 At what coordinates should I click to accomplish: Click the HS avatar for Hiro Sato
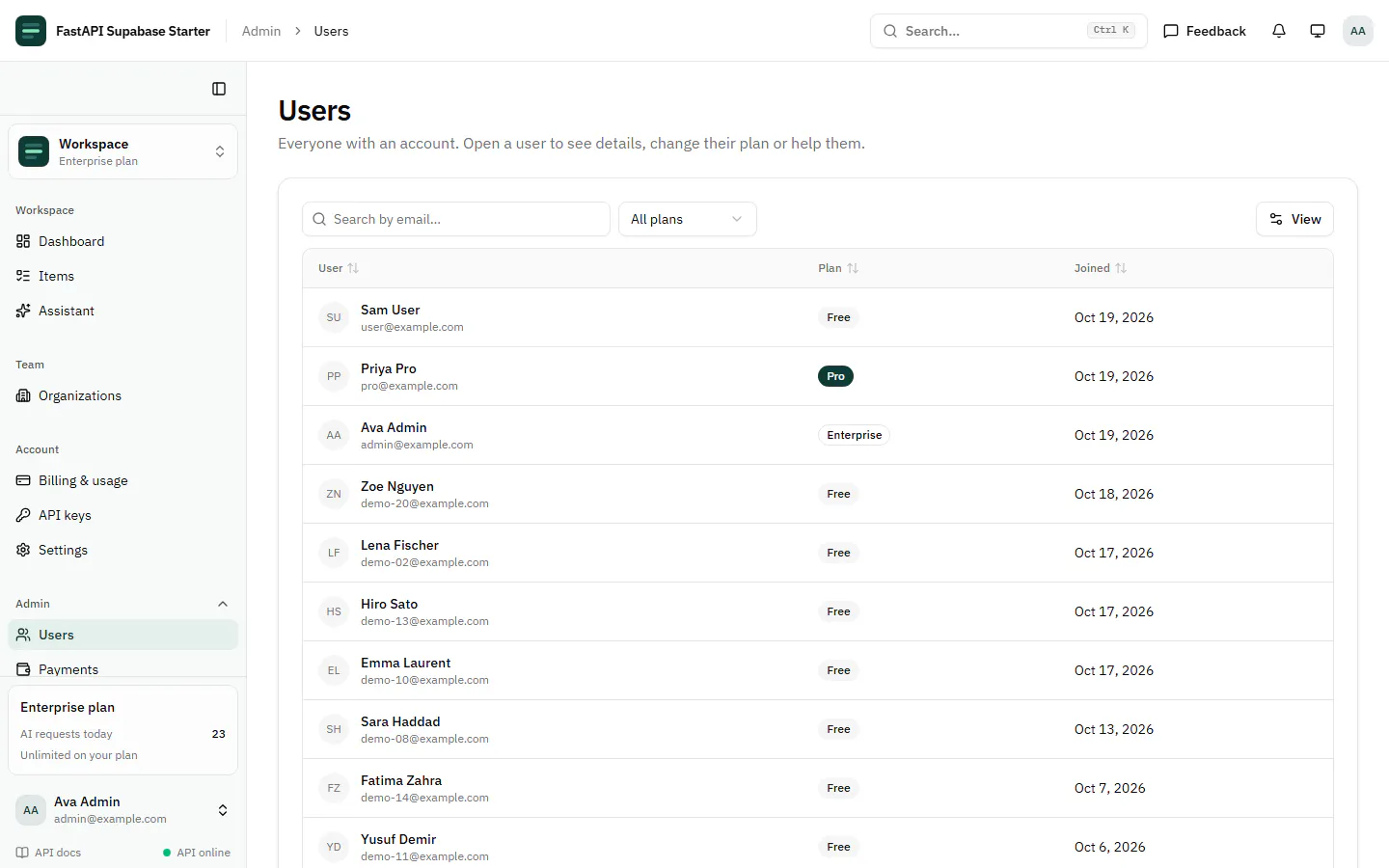pyautogui.click(x=334, y=611)
